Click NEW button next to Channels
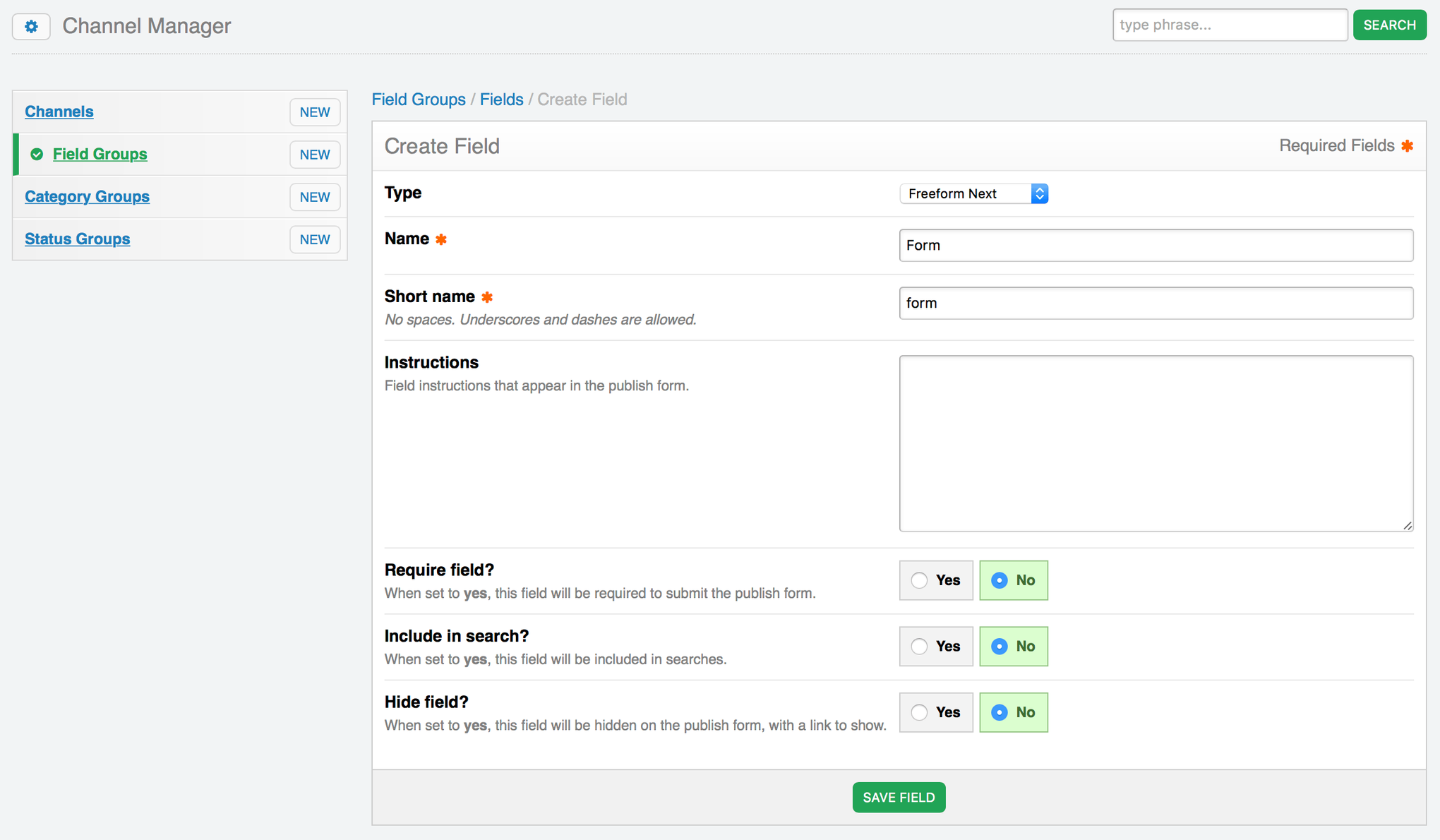Screen dimensions: 1440x840 tap(314, 112)
